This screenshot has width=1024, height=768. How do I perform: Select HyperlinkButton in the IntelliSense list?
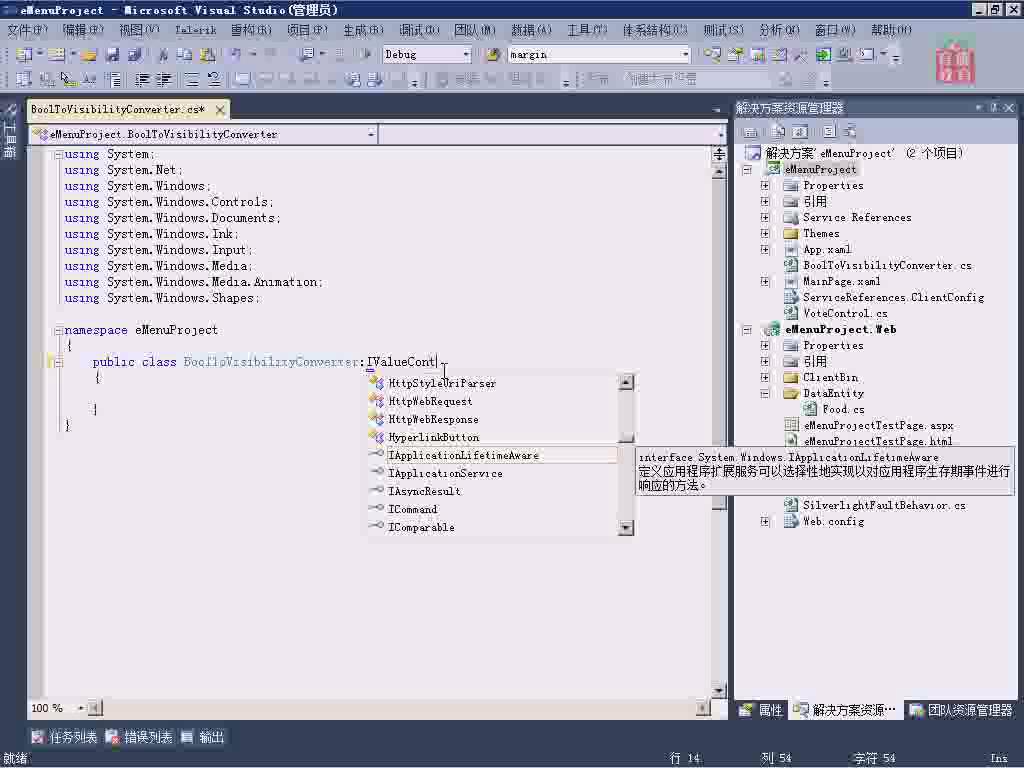[x=434, y=438]
